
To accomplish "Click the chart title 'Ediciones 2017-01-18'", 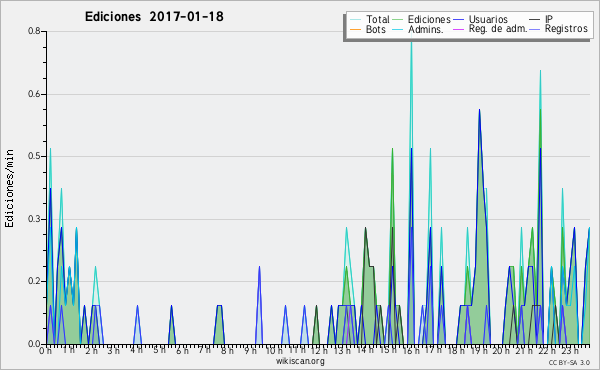I will click(154, 17).
